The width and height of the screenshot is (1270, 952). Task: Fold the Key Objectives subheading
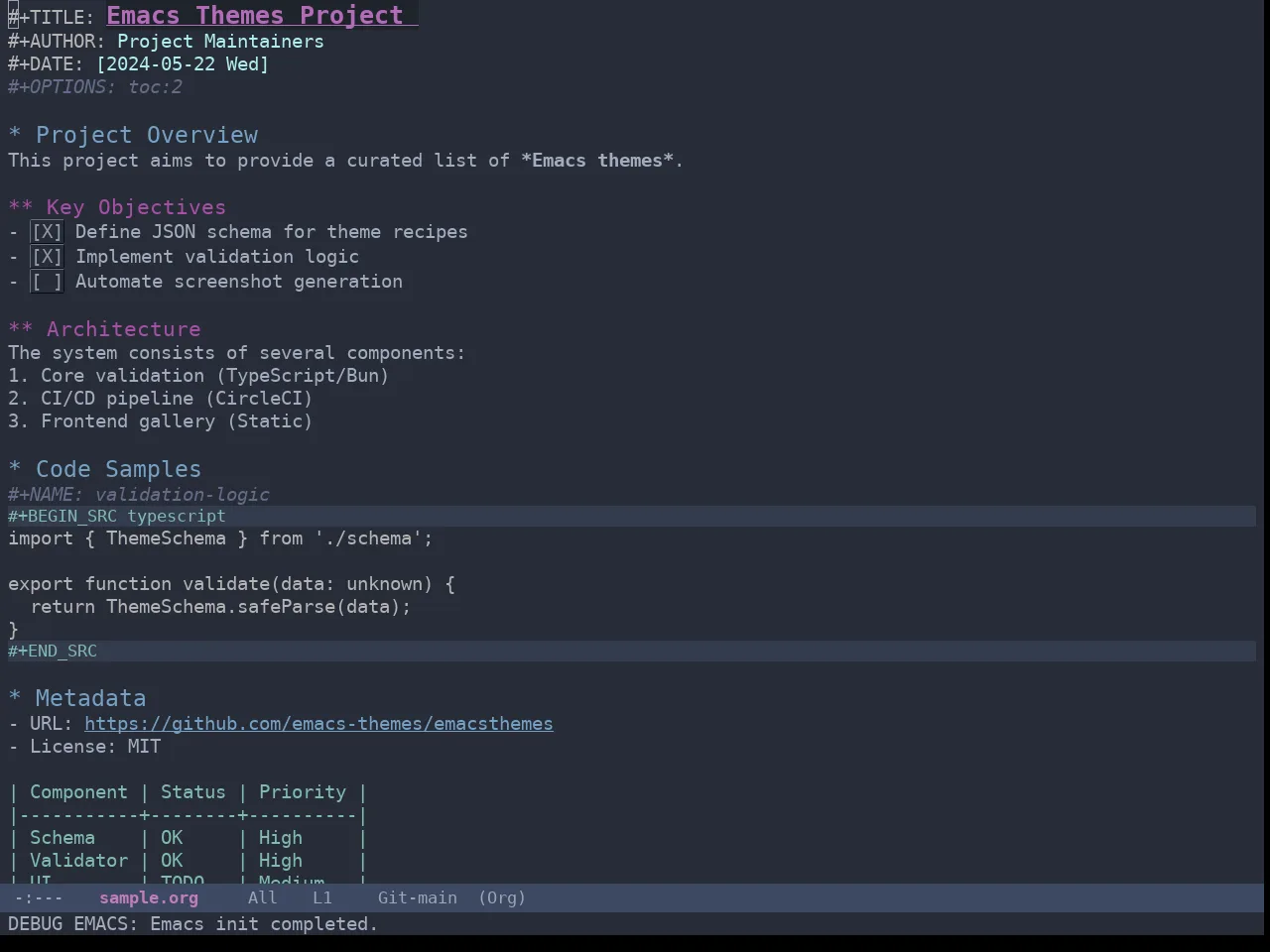pyautogui.click(x=117, y=207)
